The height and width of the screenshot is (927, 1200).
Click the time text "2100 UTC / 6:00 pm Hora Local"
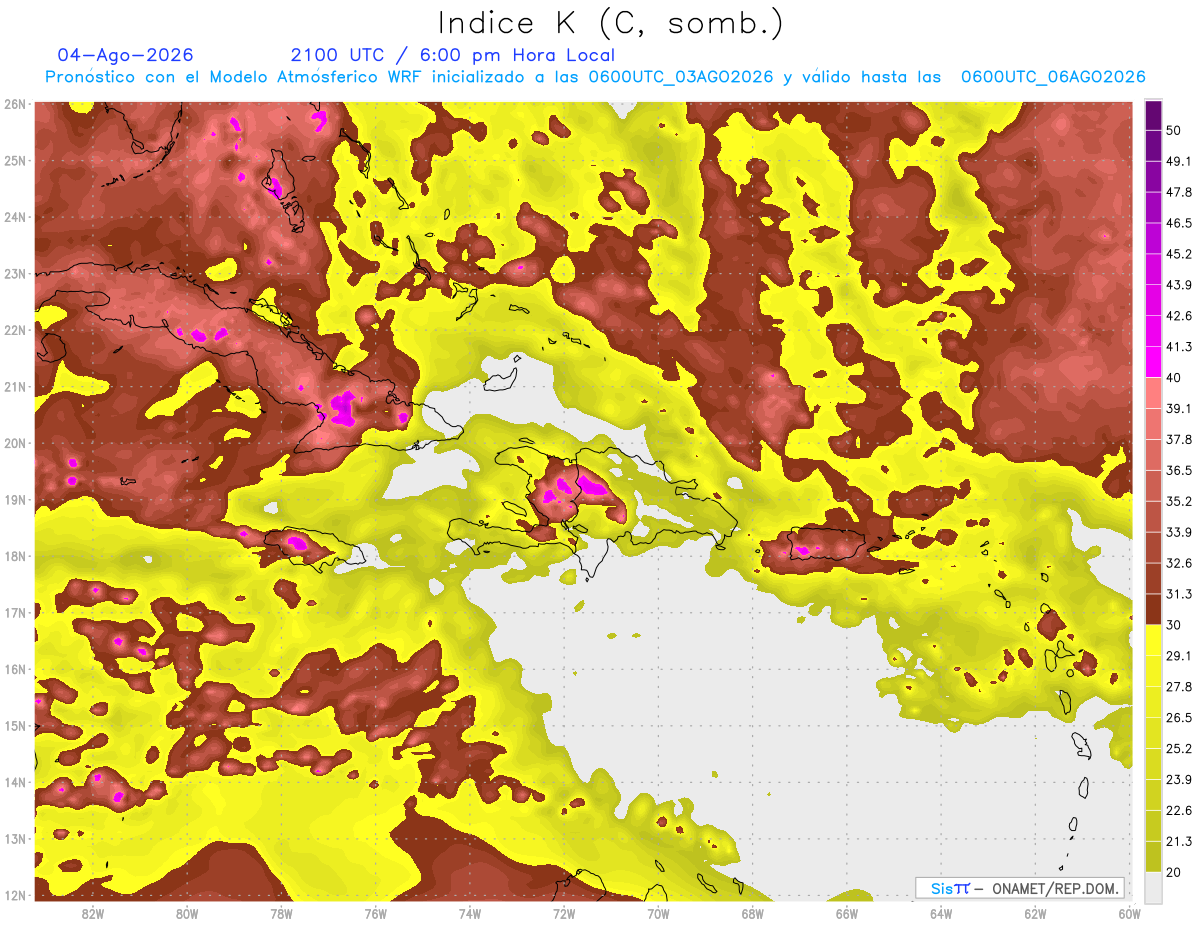pyautogui.click(x=453, y=55)
